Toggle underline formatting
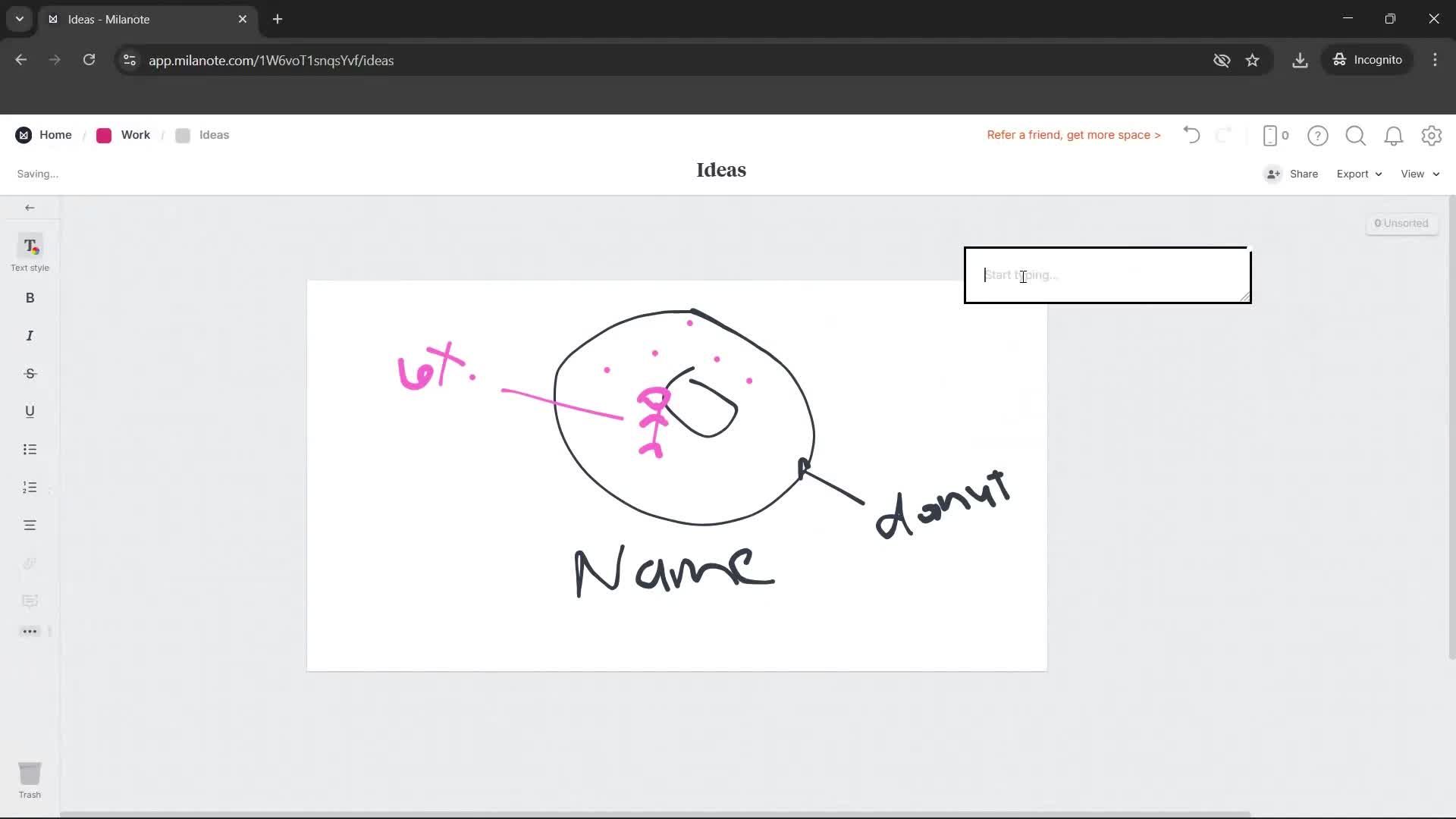This screenshot has width=1456, height=819. tap(30, 411)
